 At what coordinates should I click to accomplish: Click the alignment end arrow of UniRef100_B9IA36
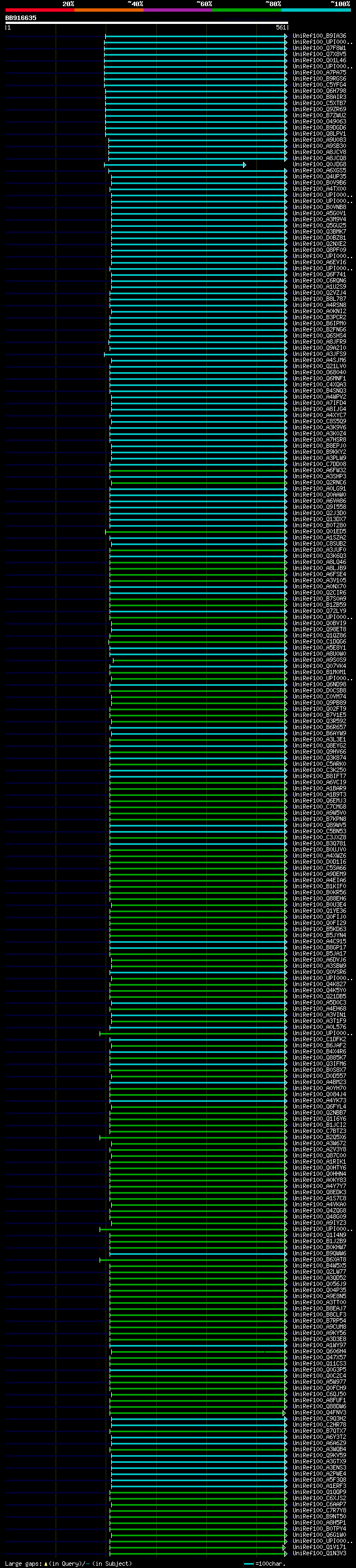click(286, 37)
